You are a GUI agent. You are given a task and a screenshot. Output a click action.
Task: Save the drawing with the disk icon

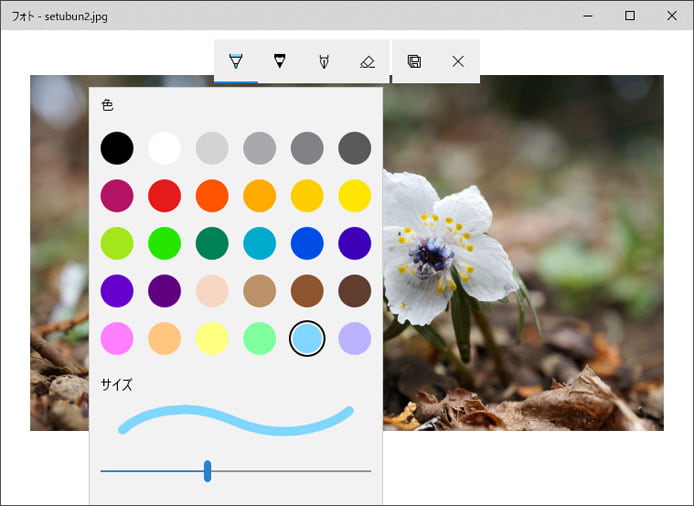[414, 61]
